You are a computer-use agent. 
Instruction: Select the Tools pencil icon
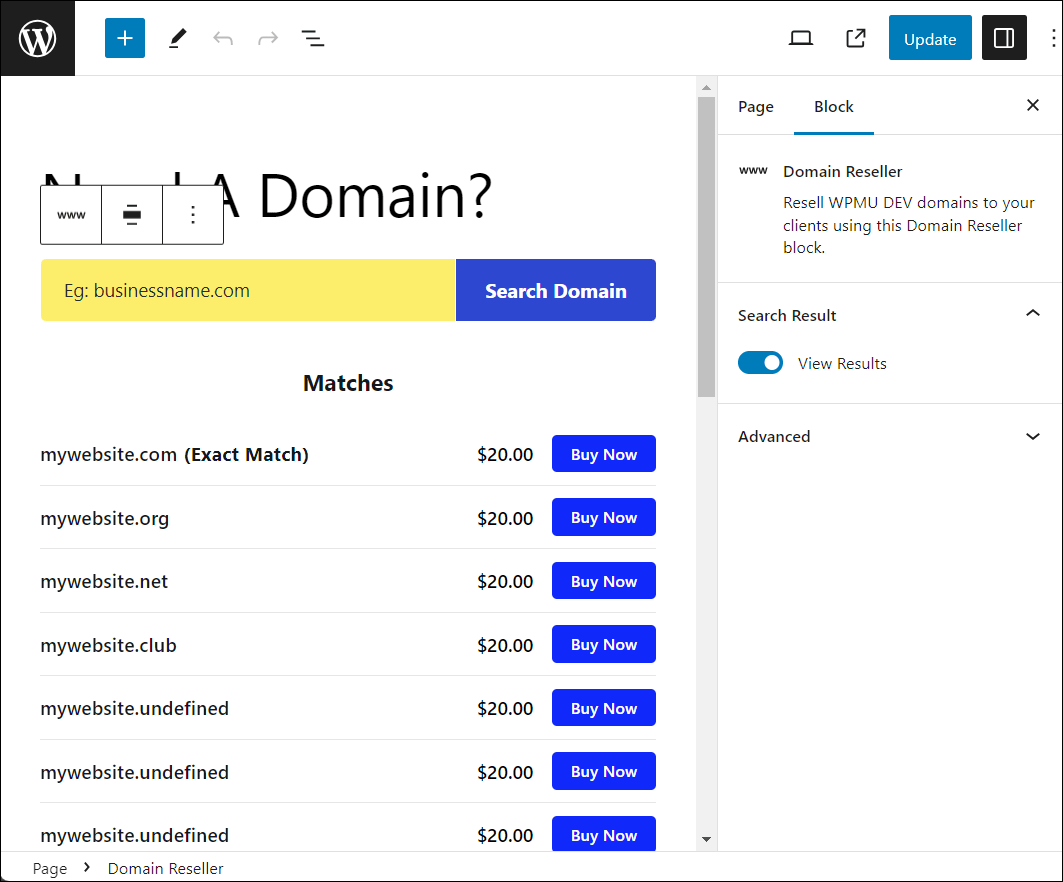click(177, 37)
